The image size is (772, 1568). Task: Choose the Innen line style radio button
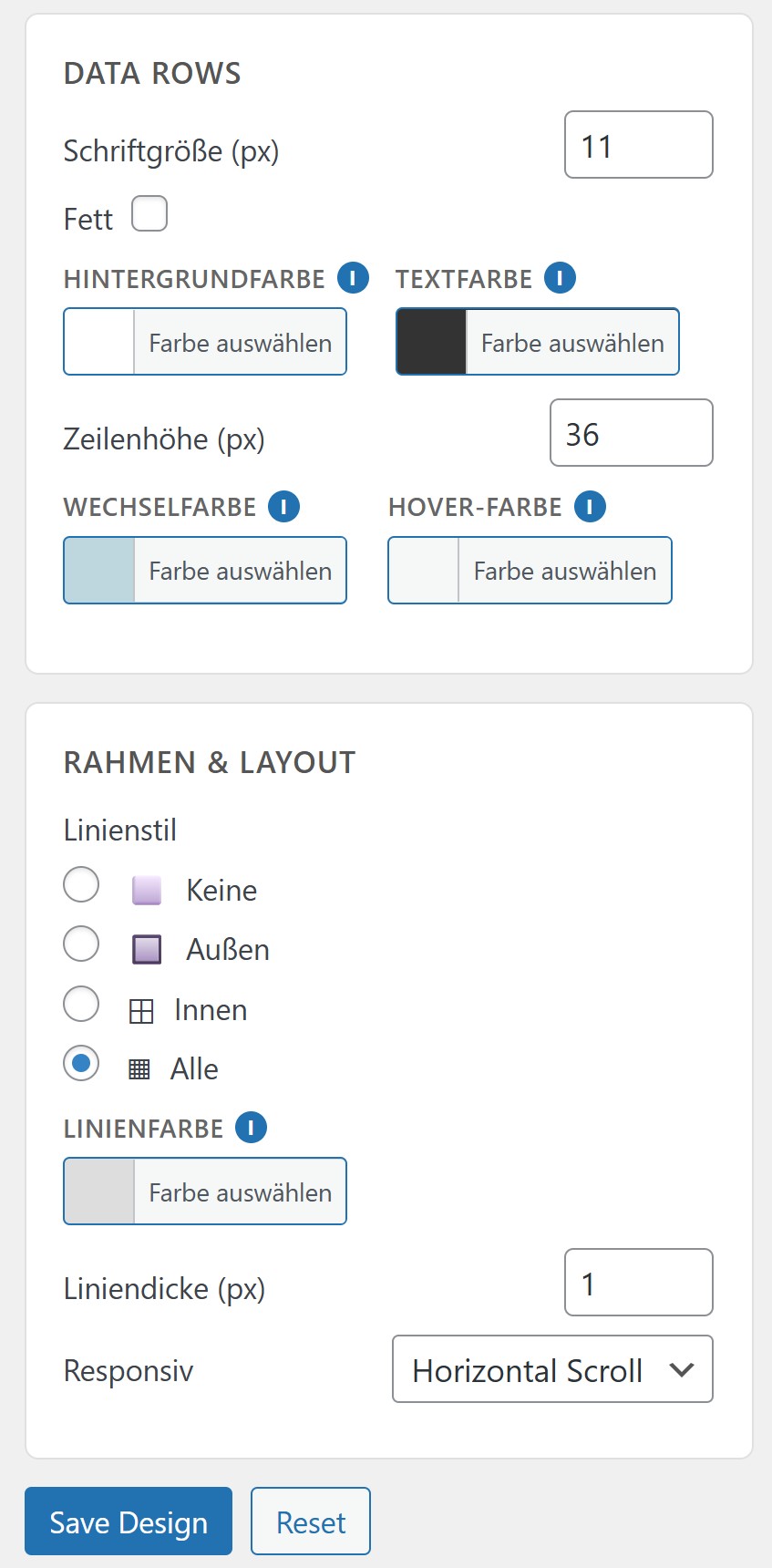(81, 1004)
